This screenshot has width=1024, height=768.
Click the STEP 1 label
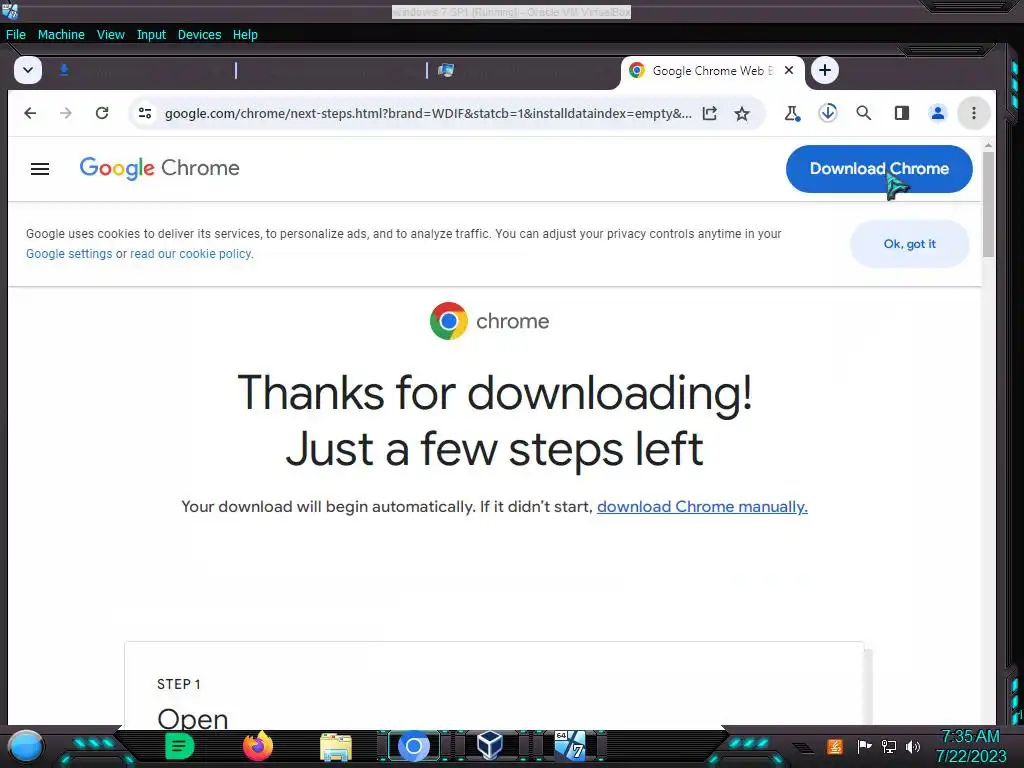click(x=178, y=684)
